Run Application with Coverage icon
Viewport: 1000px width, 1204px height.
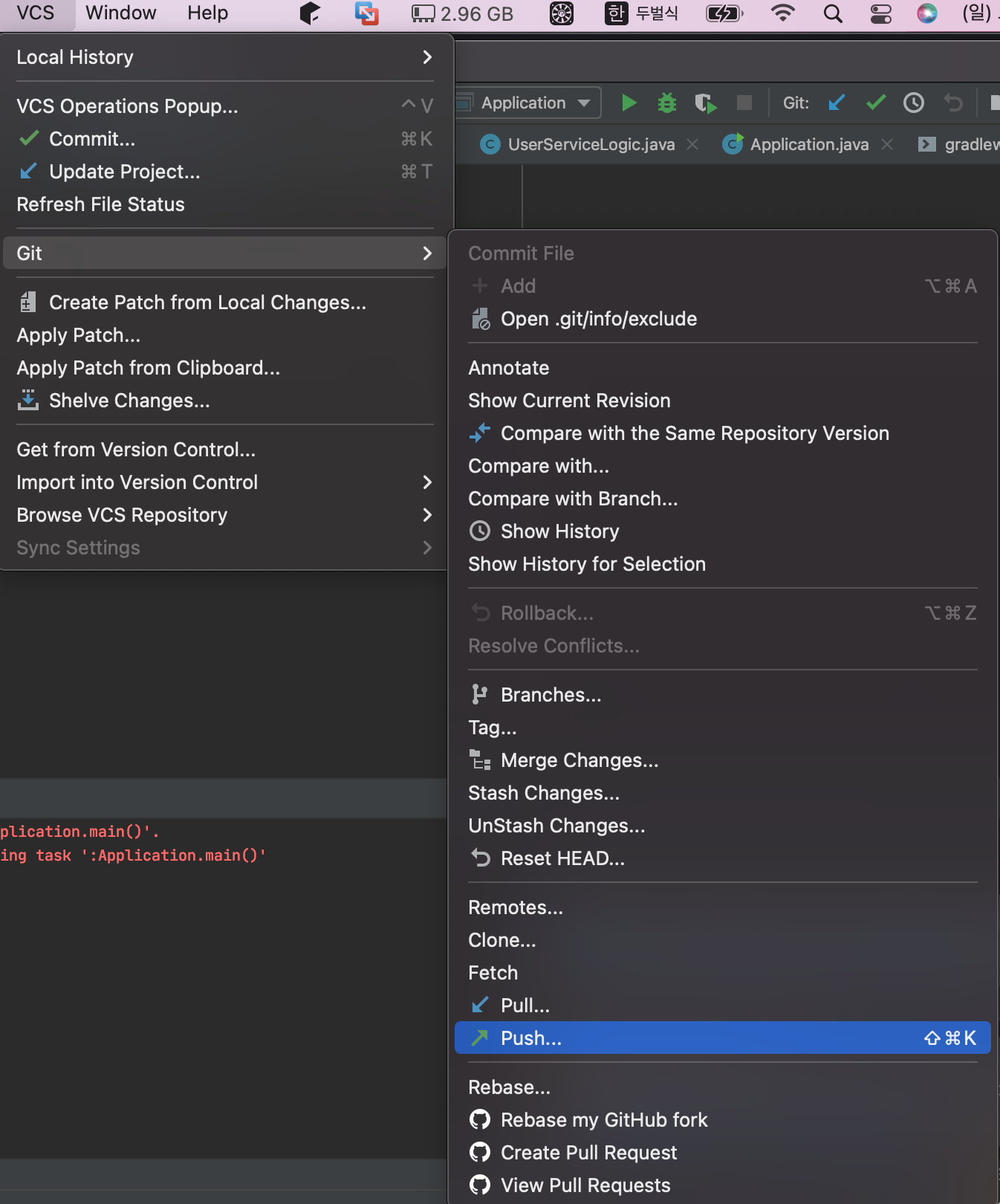[x=705, y=103]
